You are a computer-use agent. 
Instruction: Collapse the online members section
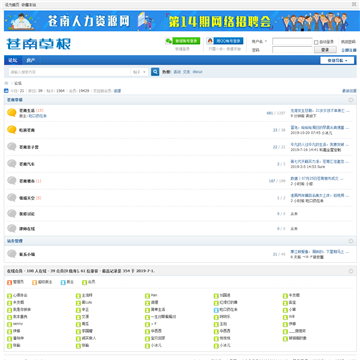351,271
